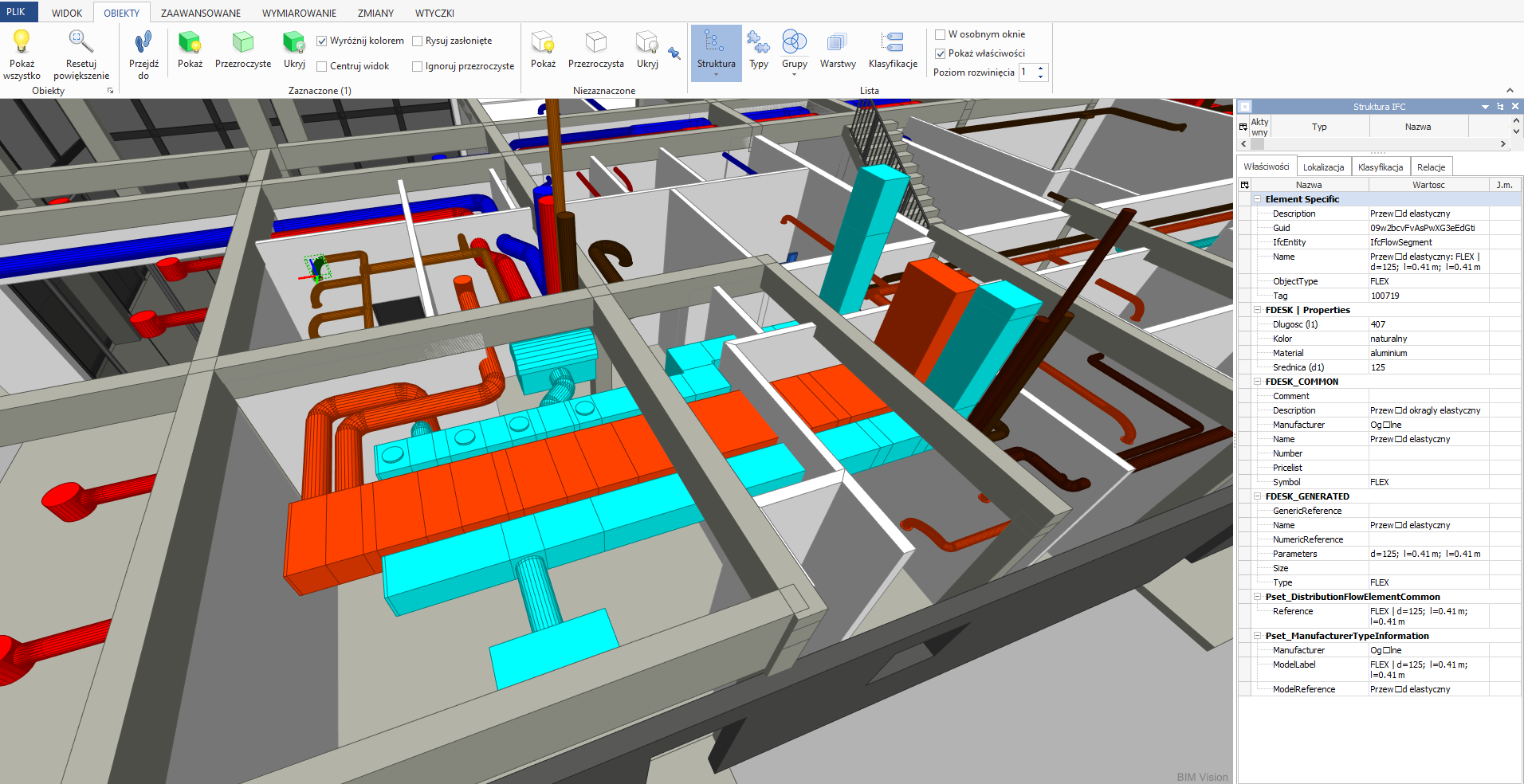Open the Typy list icon
The image size is (1524, 784).
click(x=758, y=42)
